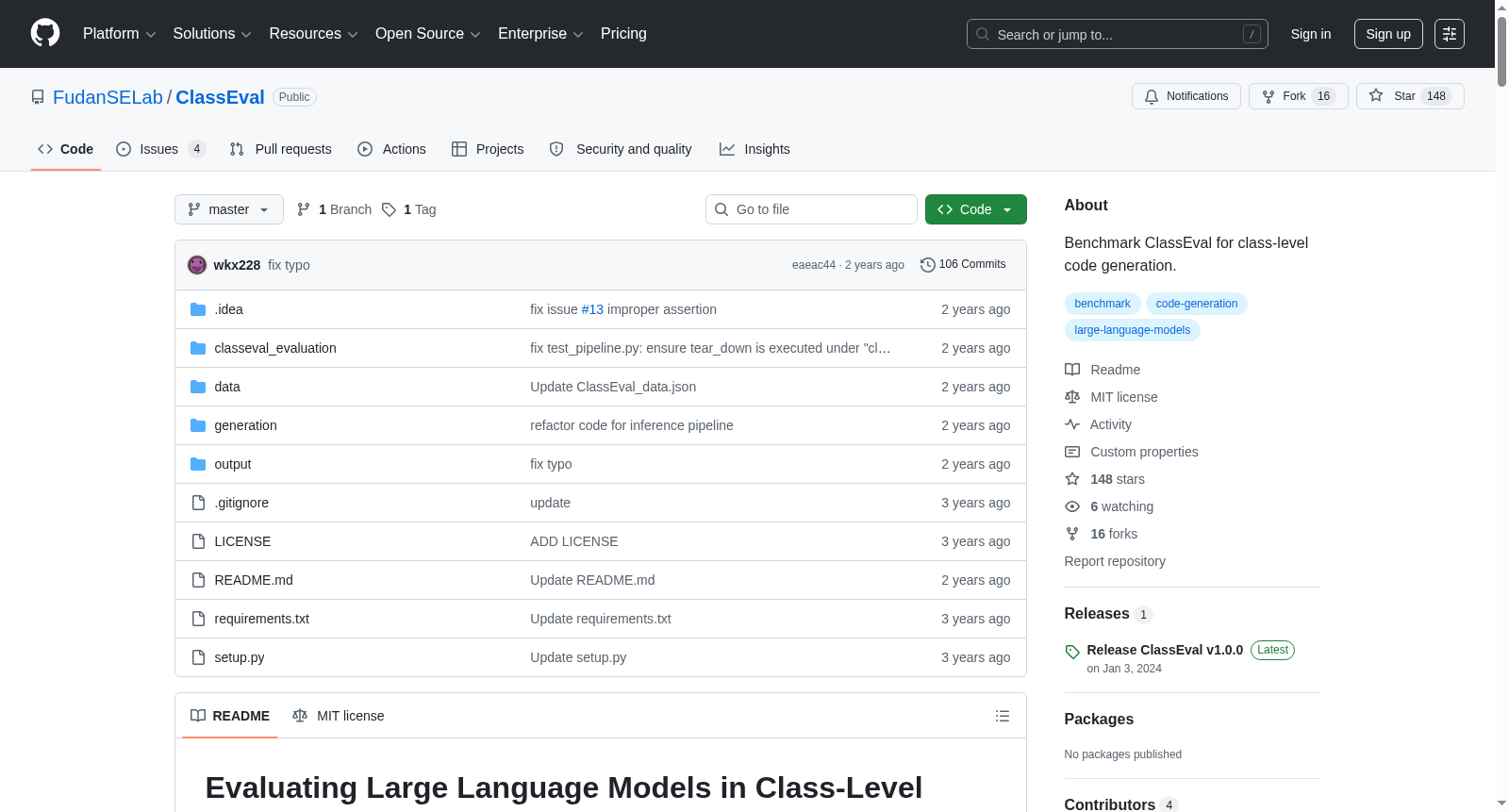Click the star icon beside 148 stars
Image resolution: width=1509 pixels, height=812 pixels.
point(1072,479)
